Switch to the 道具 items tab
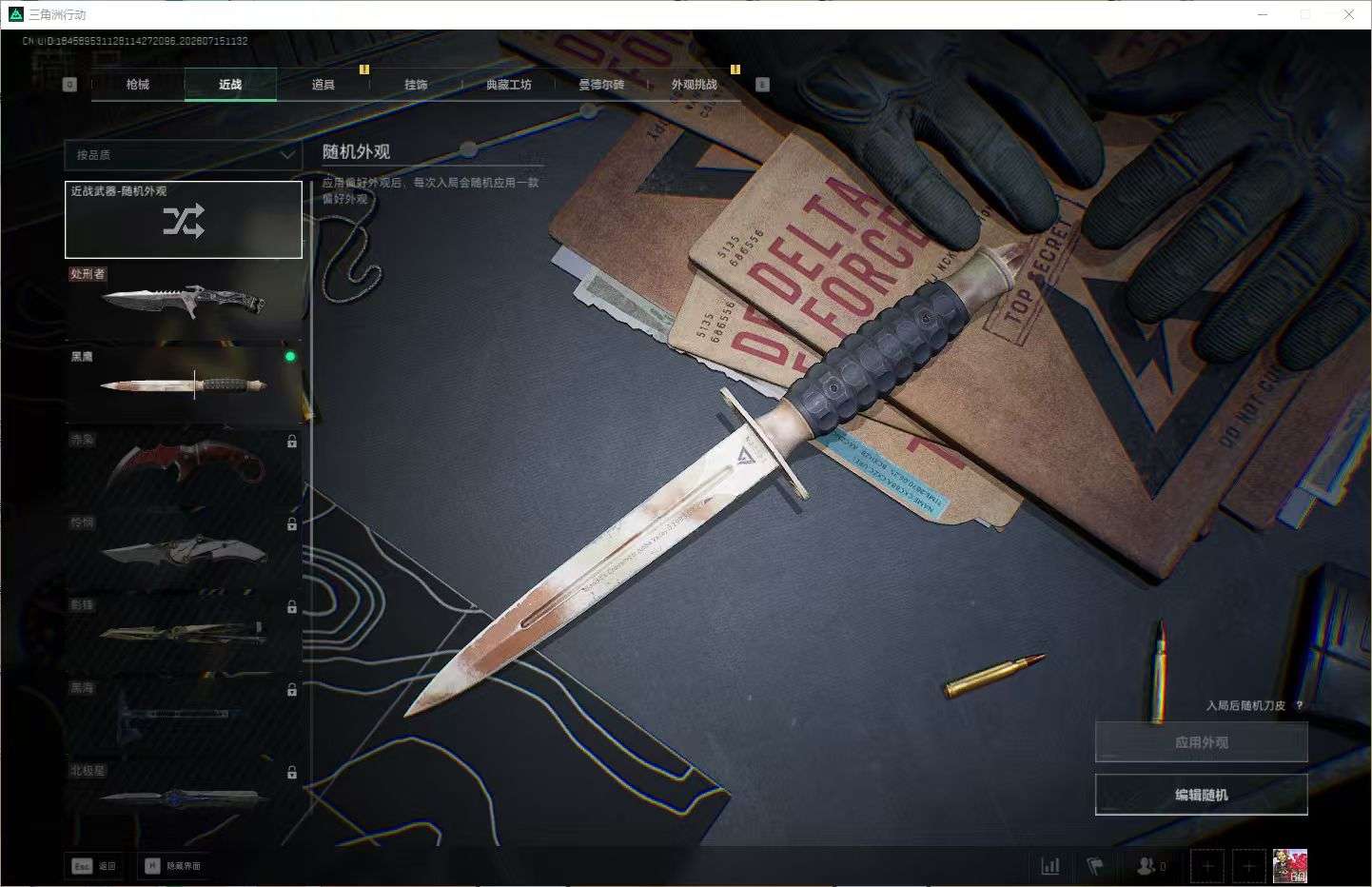The height and width of the screenshot is (887, 1372). point(323,85)
